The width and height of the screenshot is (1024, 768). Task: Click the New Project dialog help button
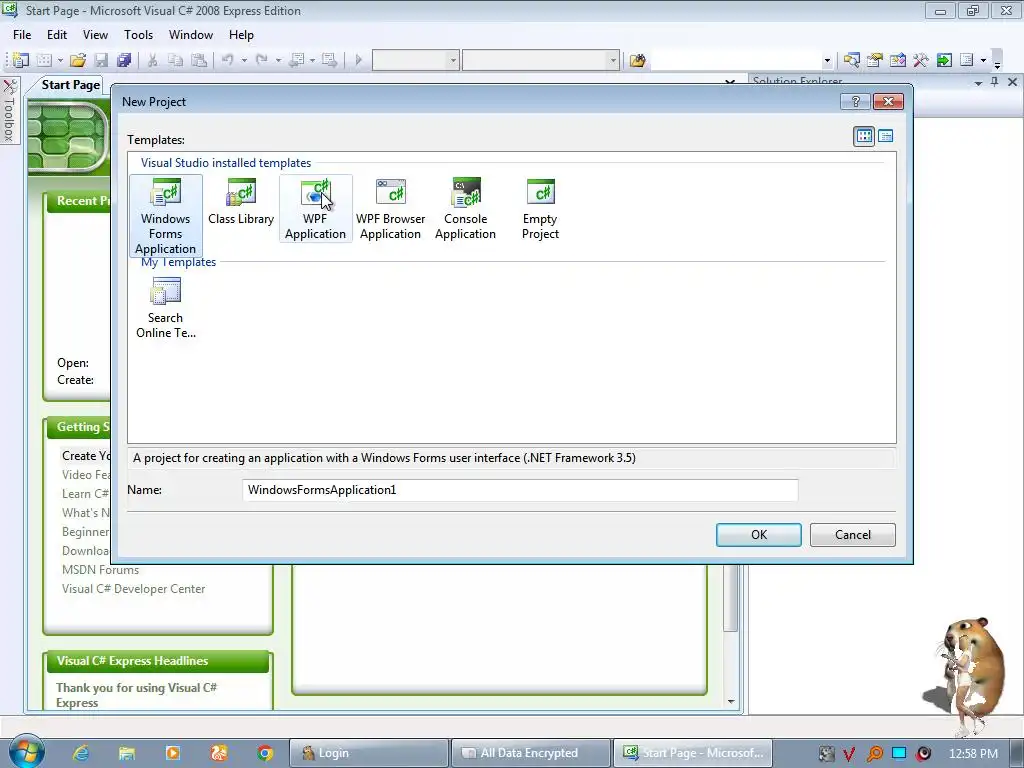(856, 101)
